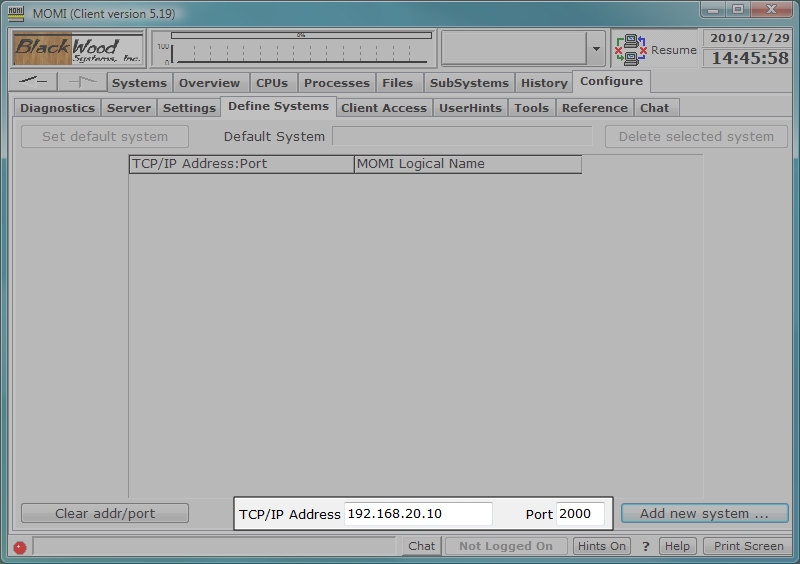The image size is (800, 564).
Task: Click the first line graph toolbar icon
Action: point(34,82)
